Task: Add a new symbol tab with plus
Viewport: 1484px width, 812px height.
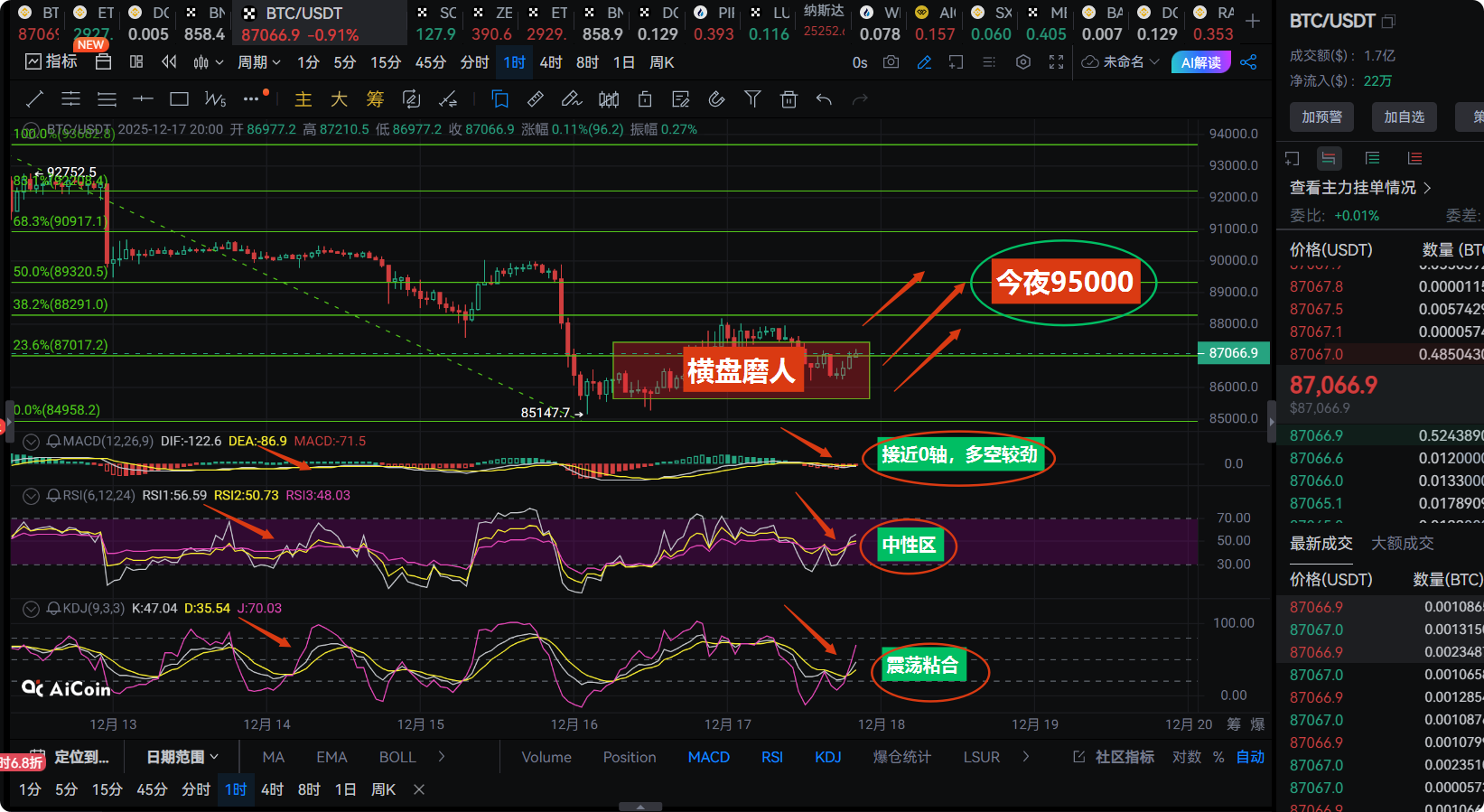Action: point(1253,21)
